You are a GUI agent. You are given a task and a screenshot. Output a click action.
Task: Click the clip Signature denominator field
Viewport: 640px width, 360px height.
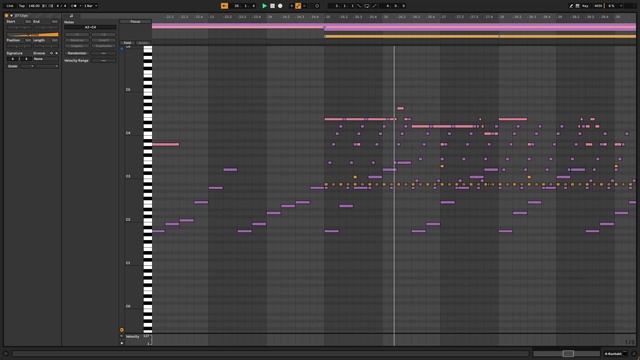26,59
